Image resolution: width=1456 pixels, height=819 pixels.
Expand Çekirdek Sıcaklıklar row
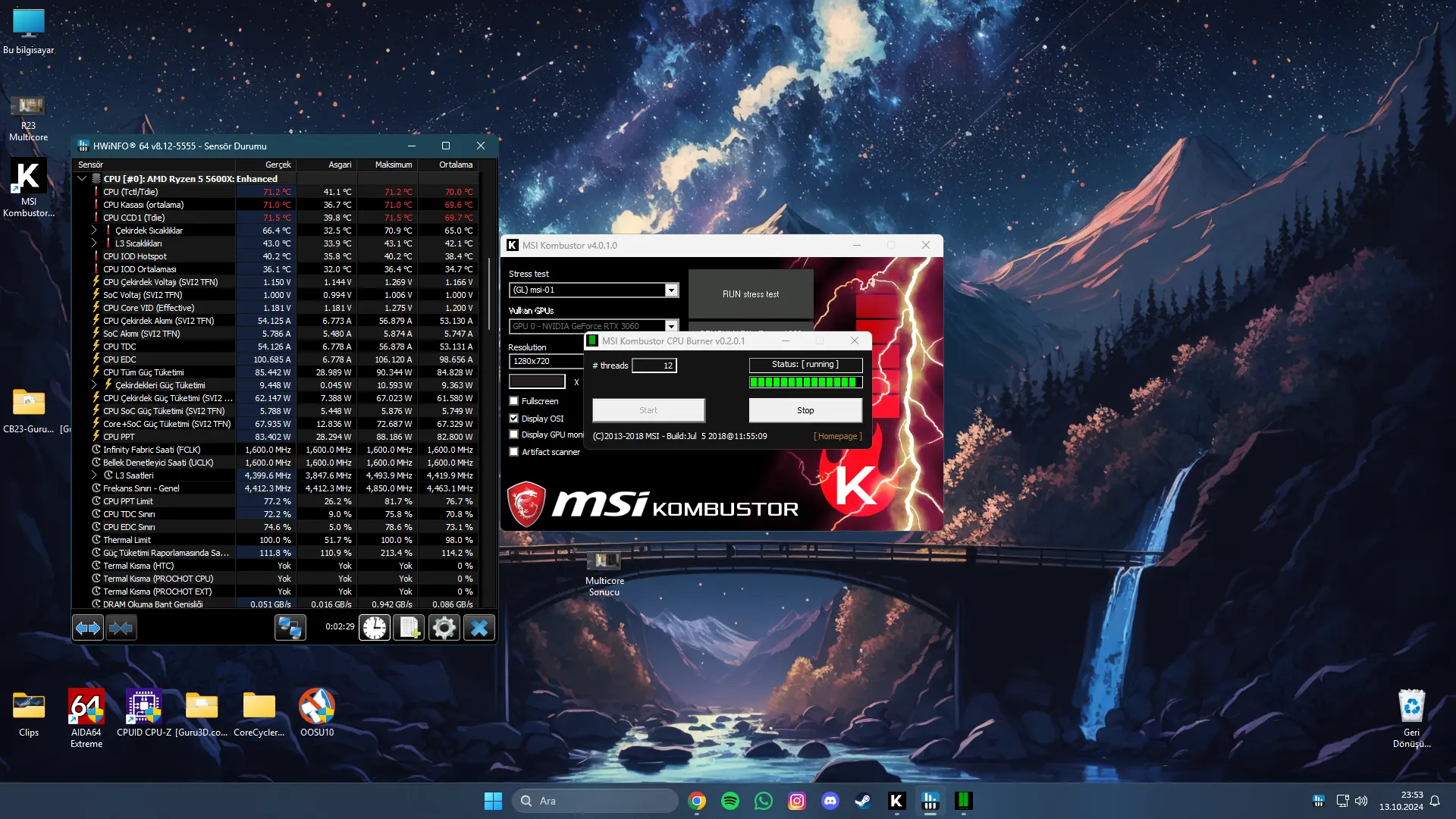(94, 231)
